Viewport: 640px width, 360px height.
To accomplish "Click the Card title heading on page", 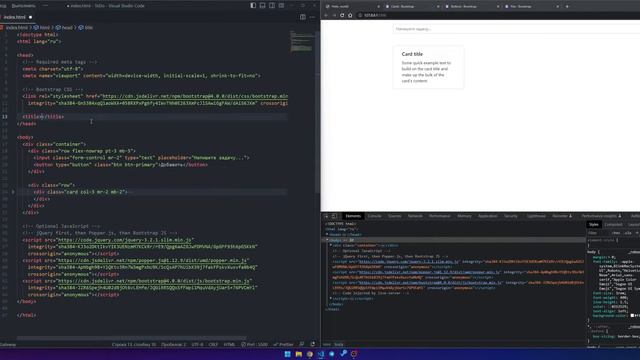I will point(412,54).
